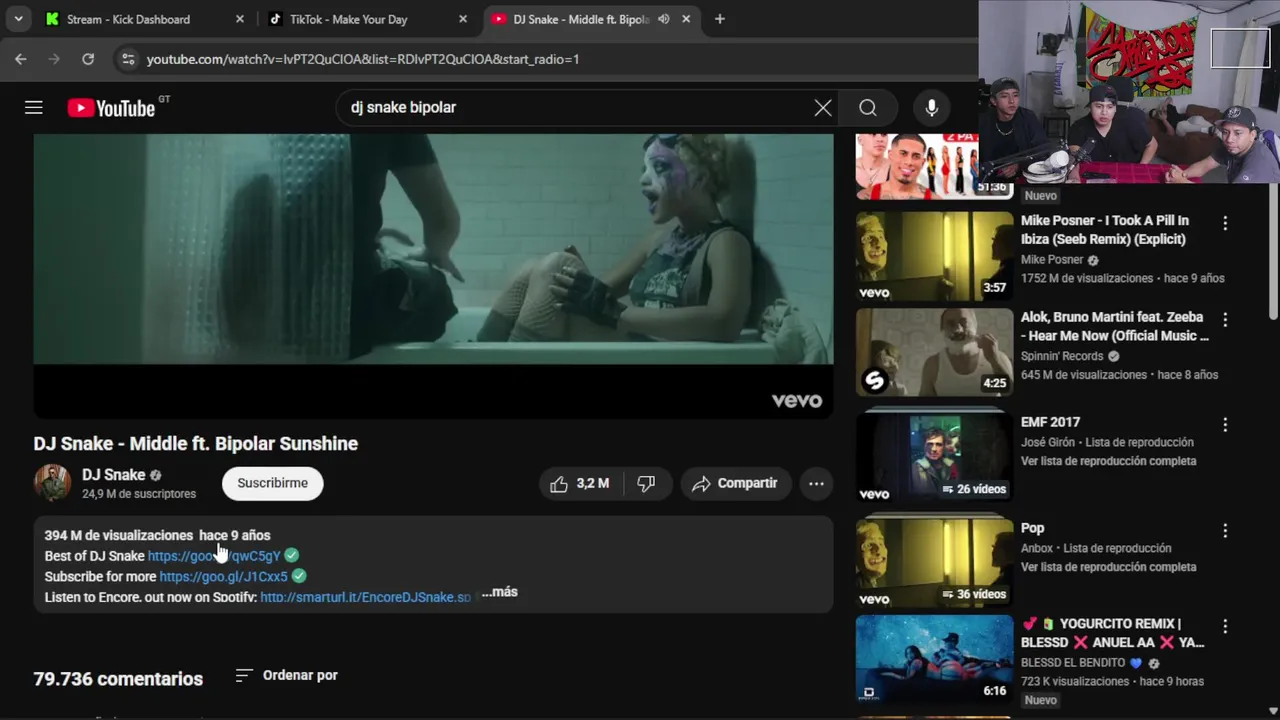The image size is (1280, 720).
Task: Open the goo.gl/J1Cxx5 subscribe link
Action: (x=223, y=577)
